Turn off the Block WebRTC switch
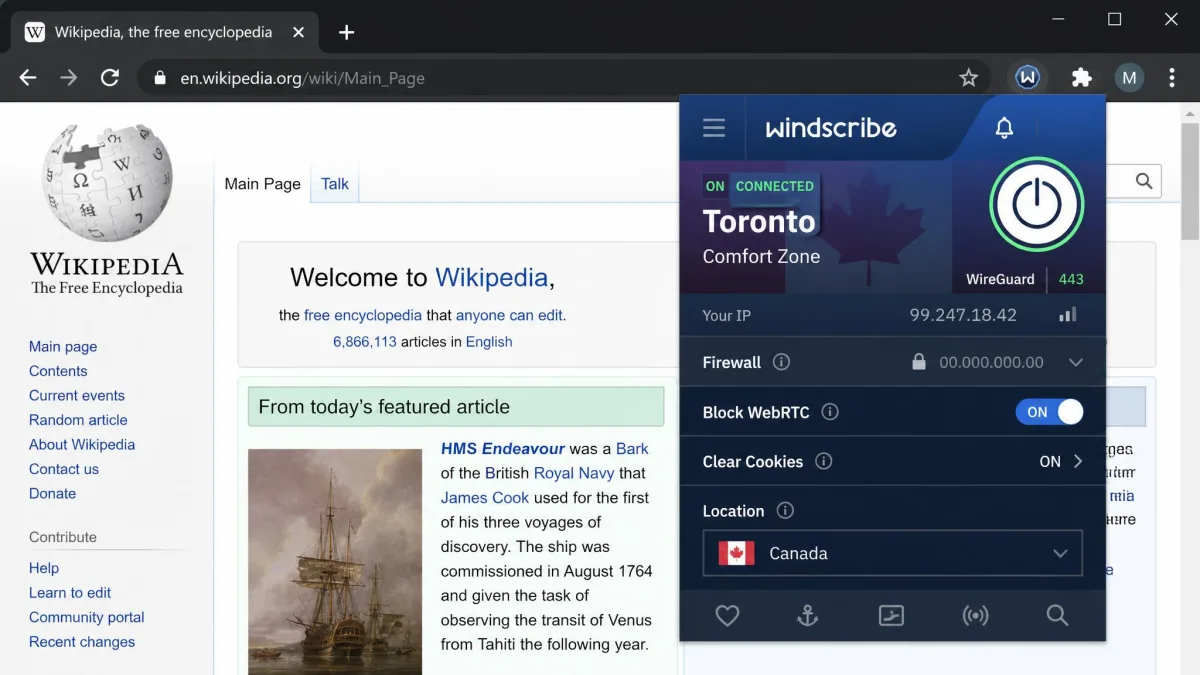 pos(1049,412)
